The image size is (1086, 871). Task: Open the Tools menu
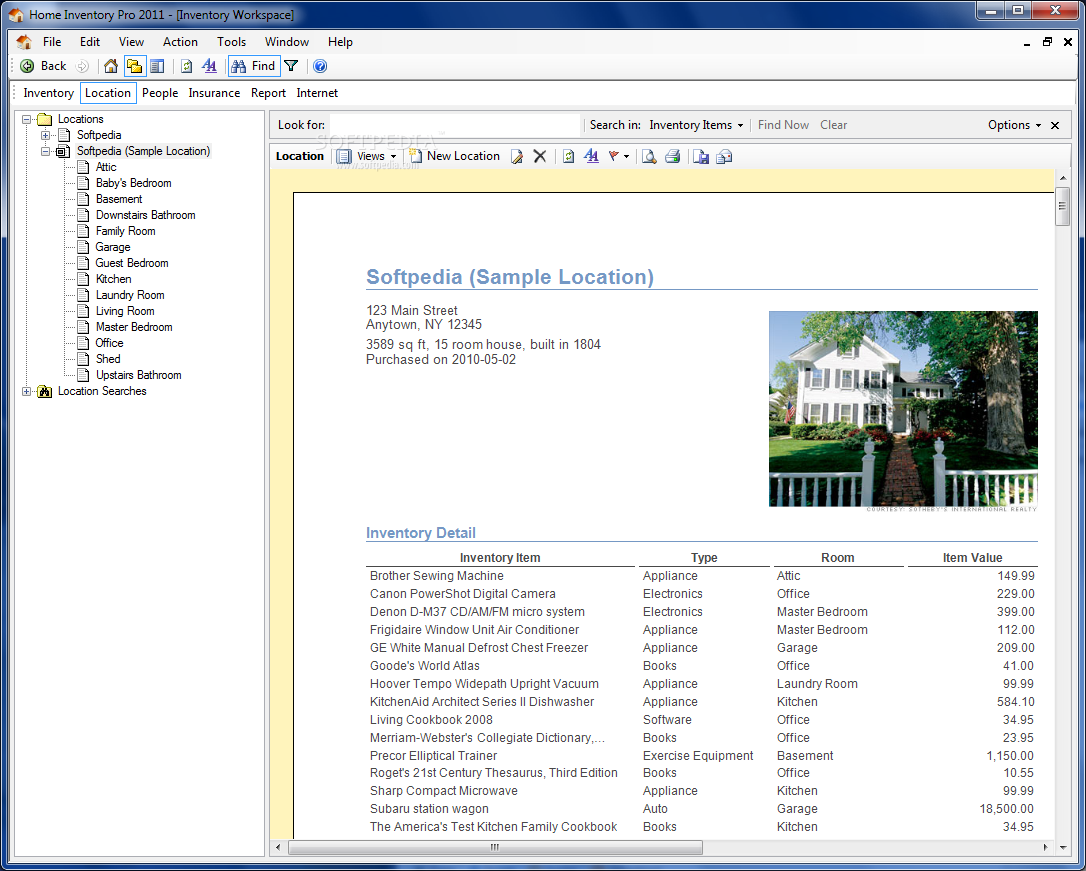point(231,42)
